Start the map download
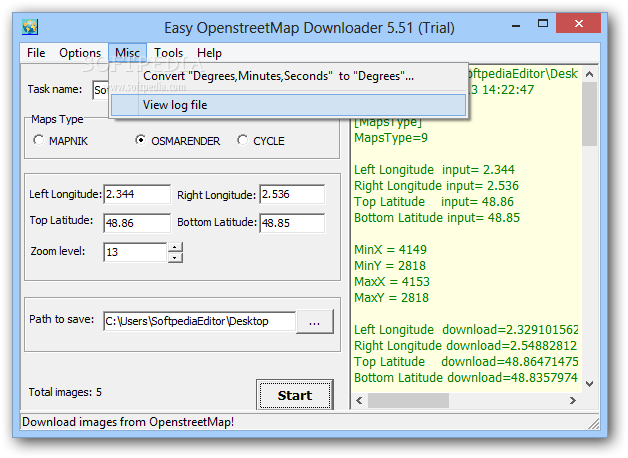This screenshot has width=628, height=458. click(295, 395)
